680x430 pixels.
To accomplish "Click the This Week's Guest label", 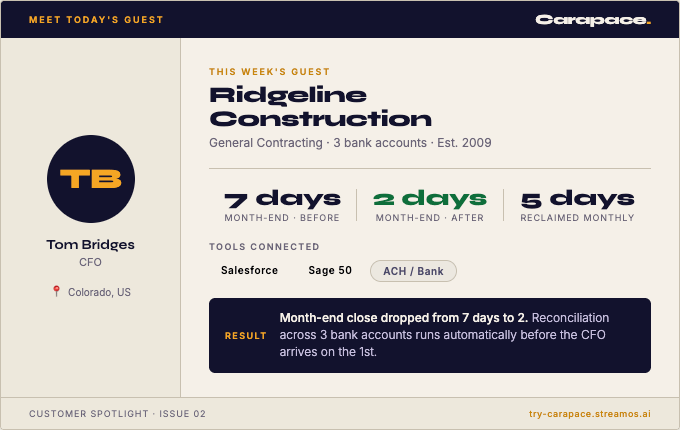I will click(x=269, y=72).
